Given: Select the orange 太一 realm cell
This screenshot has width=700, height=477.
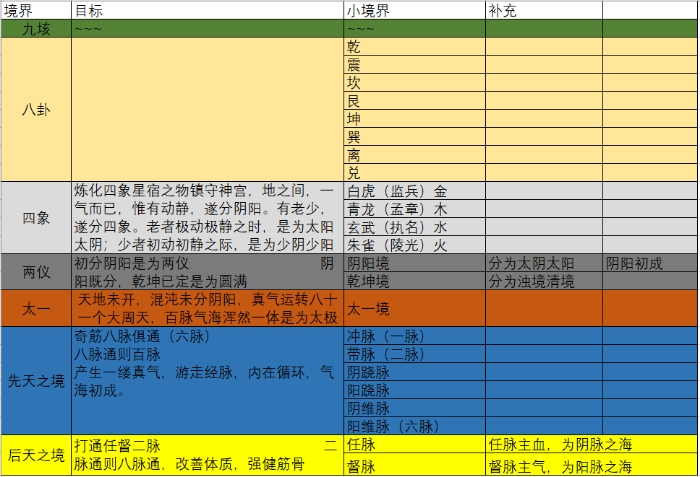Looking at the screenshot, I should (x=36, y=308).
